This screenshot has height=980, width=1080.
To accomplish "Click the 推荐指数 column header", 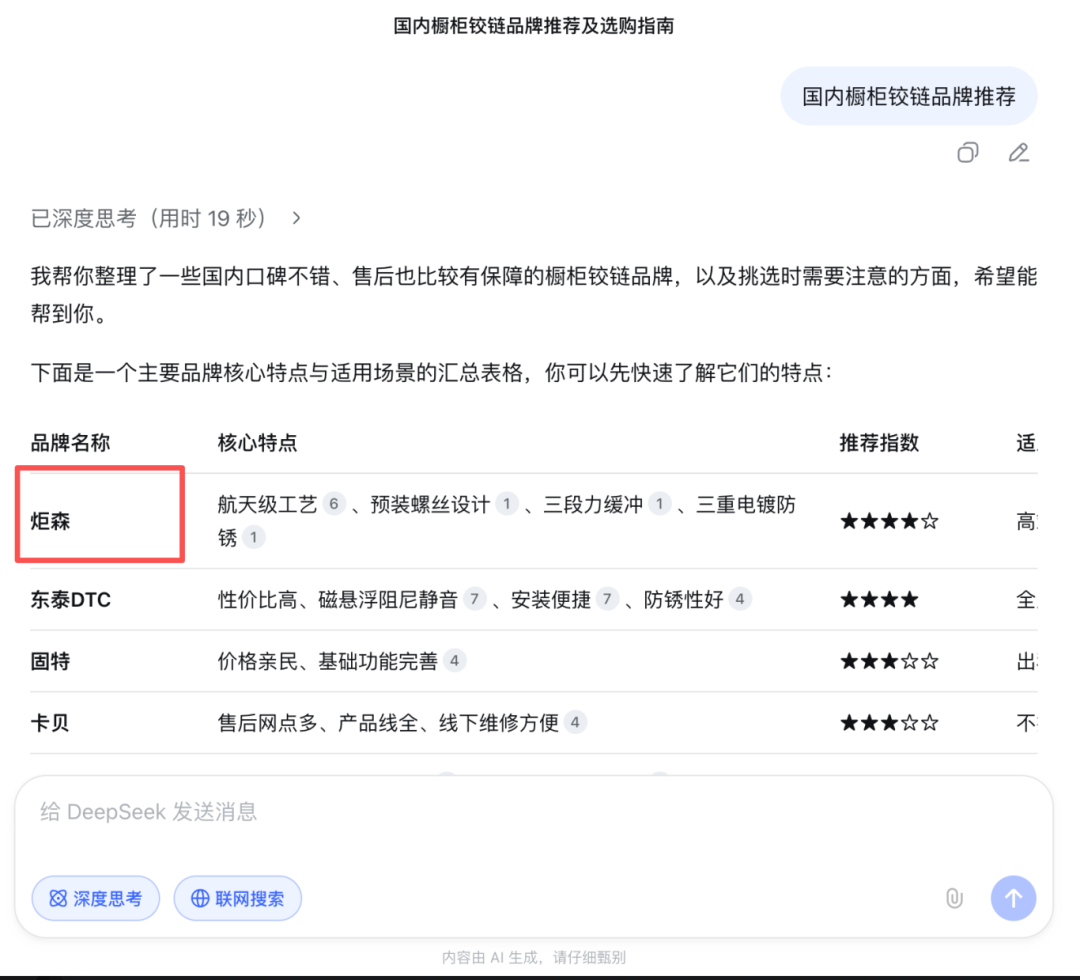I will click(880, 443).
